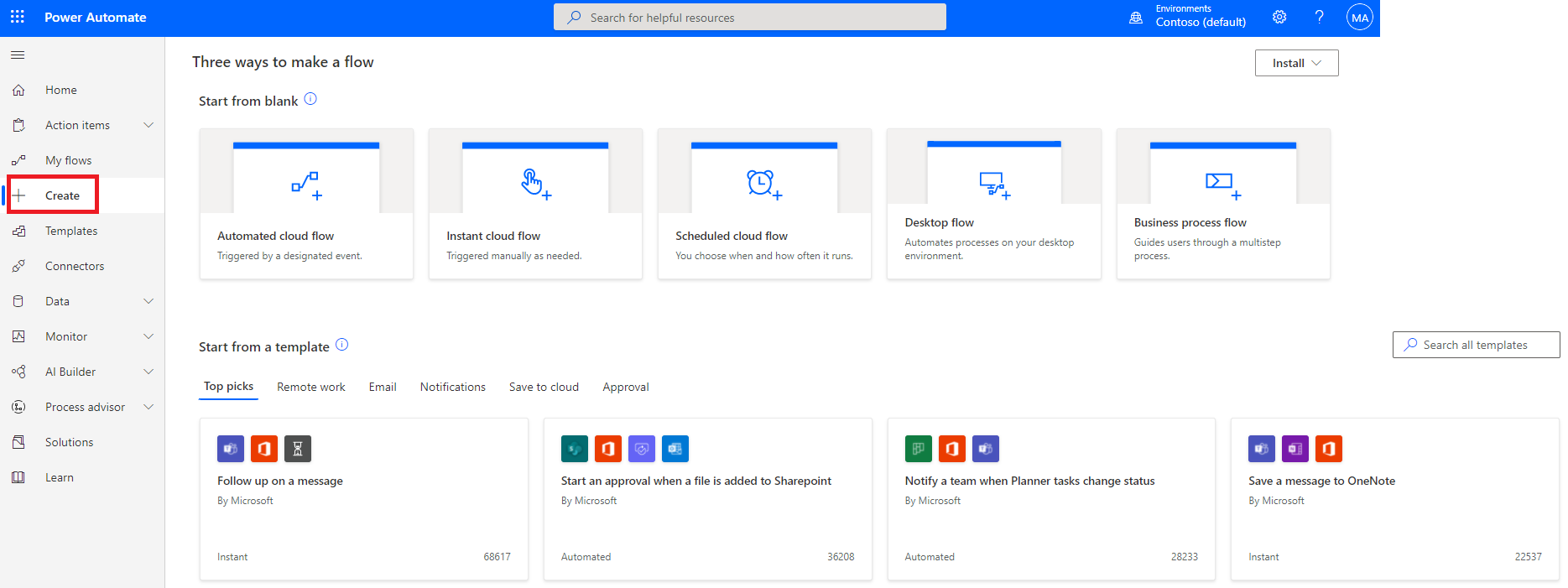Click the Search all templates box
Screen dimensions: 1568x588
click(1476, 345)
